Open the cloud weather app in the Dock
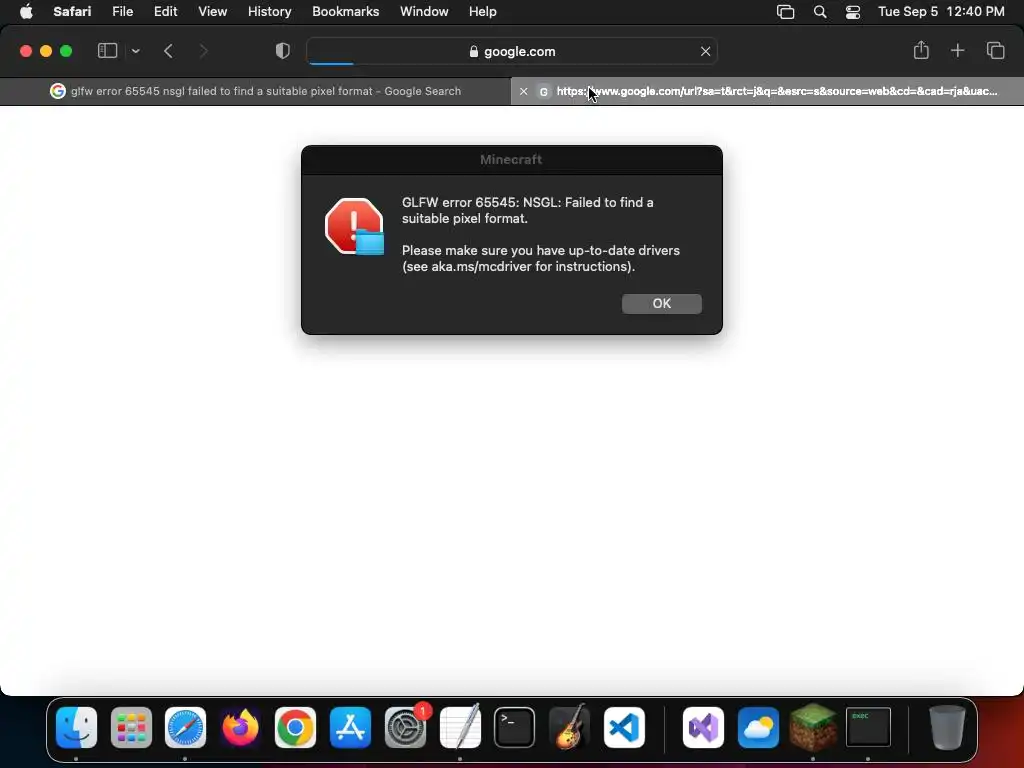 [x=758, y=727]
